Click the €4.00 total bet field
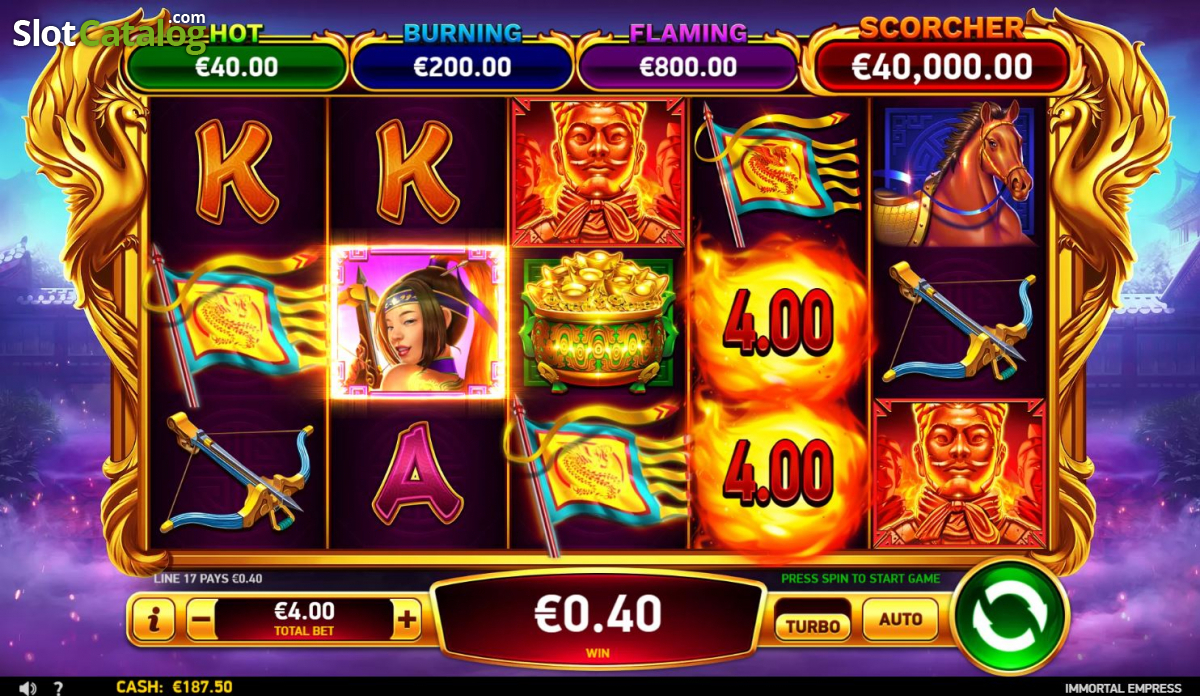Viewport: 1200px width, 696px height. click(304, 620)
